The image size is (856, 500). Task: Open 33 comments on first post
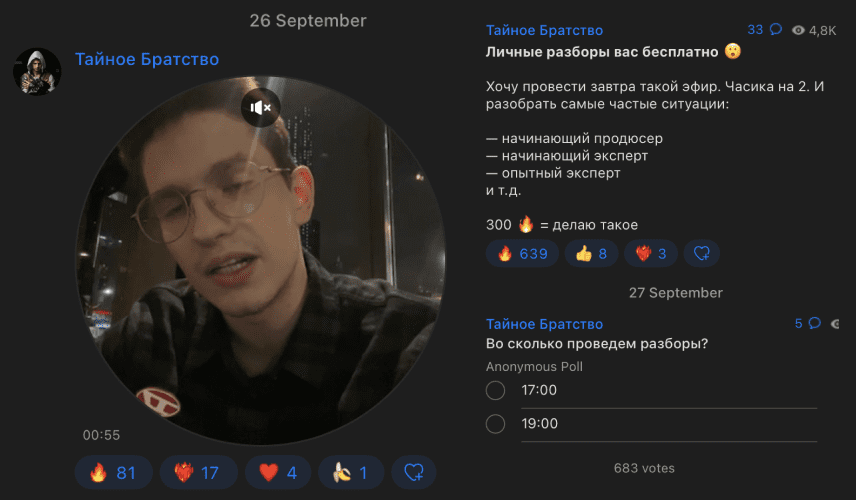[764, 29]
